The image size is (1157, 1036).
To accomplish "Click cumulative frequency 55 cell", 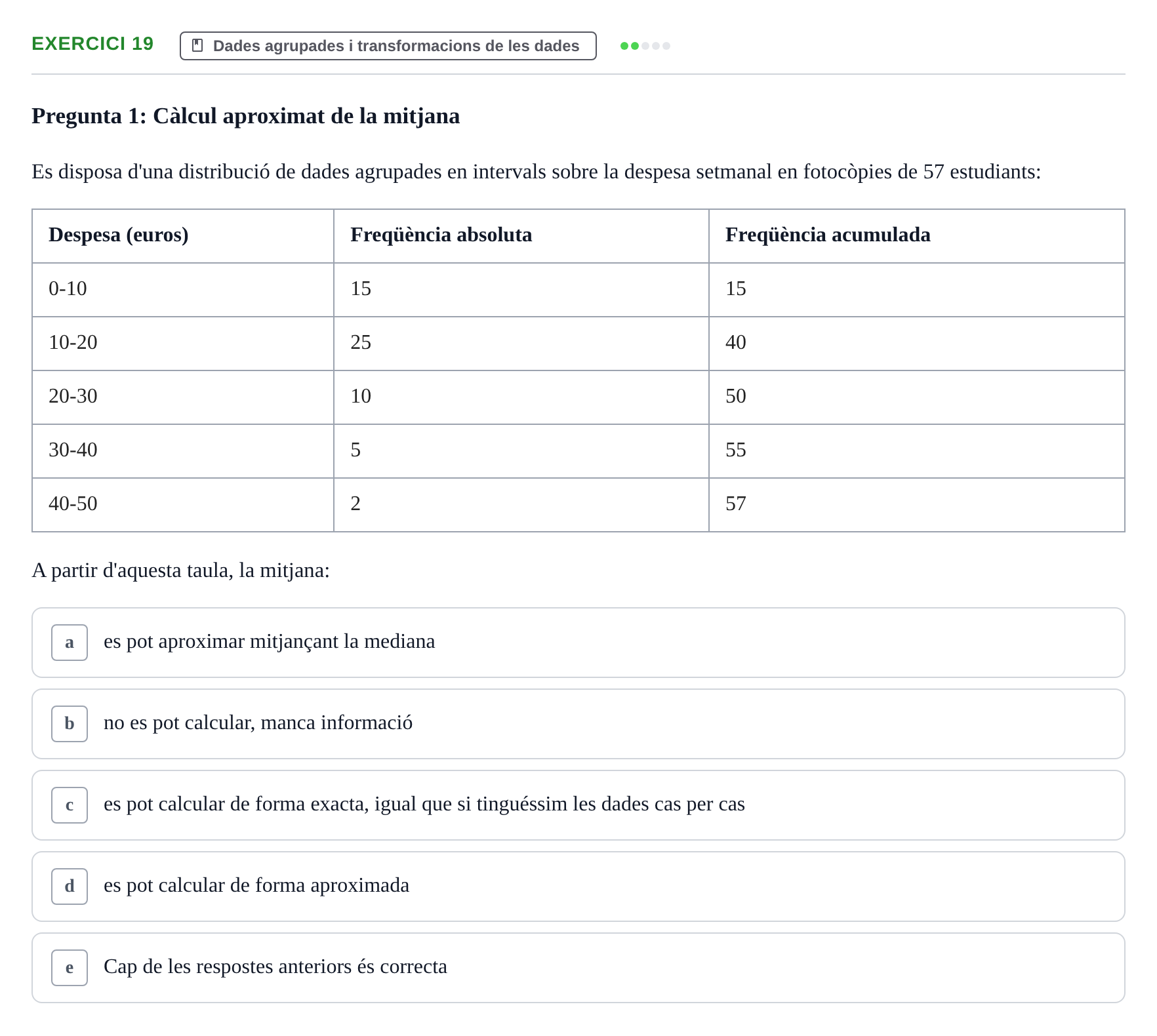I will 917,451.
